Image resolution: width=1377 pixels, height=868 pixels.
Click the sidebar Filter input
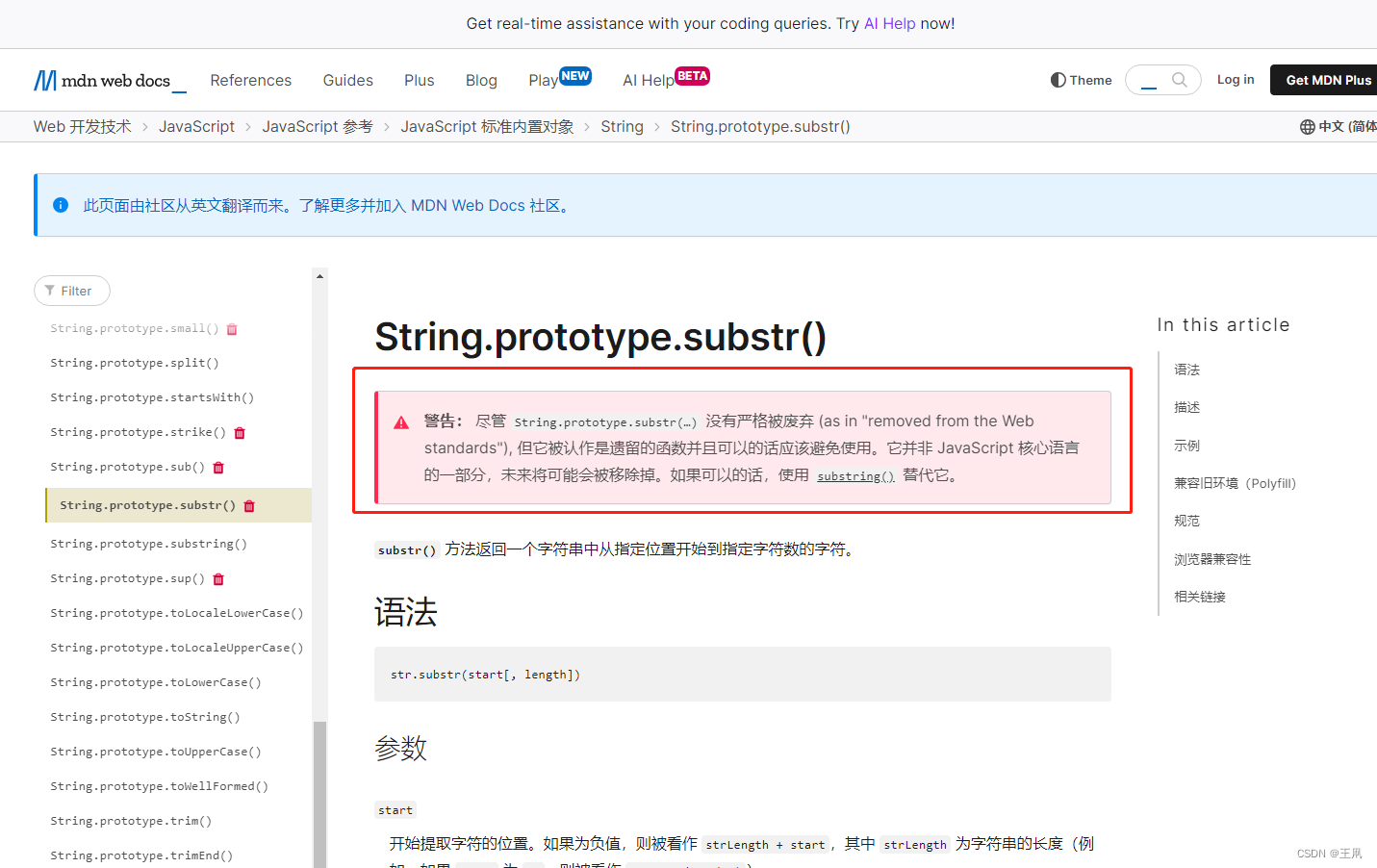click(x=72, y=291)
